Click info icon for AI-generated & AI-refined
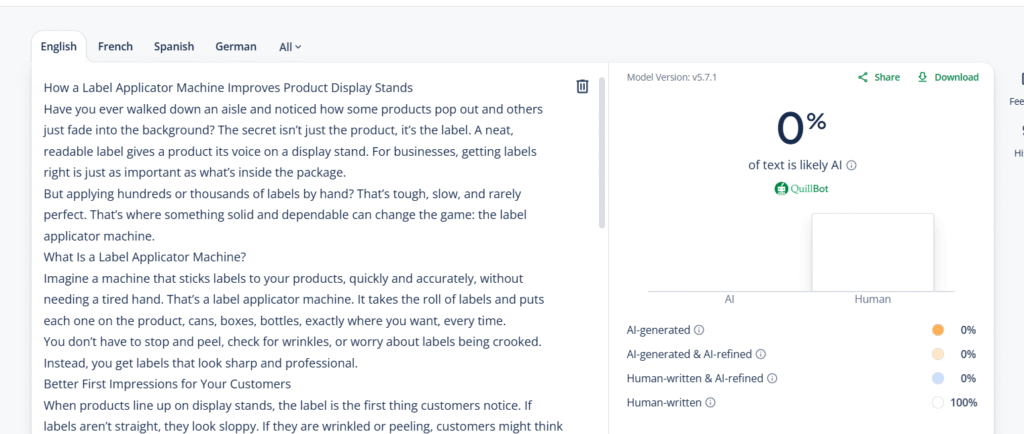 pyautogui.click(x=761, y=354)
